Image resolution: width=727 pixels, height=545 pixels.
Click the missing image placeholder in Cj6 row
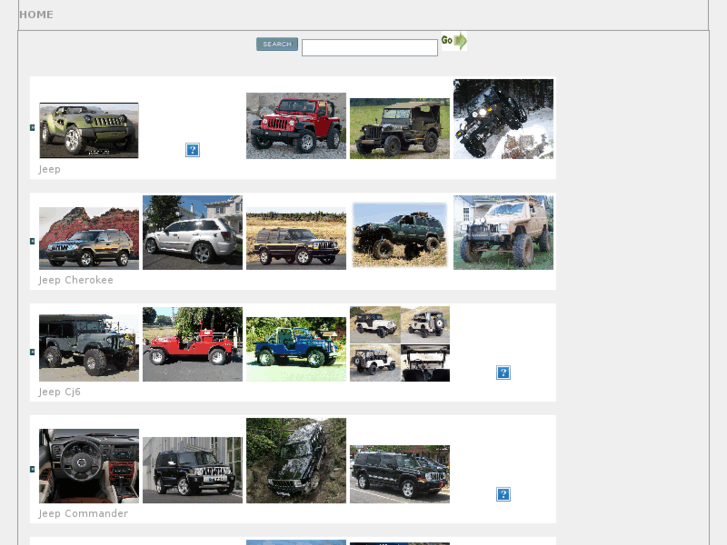click(503, 372)
